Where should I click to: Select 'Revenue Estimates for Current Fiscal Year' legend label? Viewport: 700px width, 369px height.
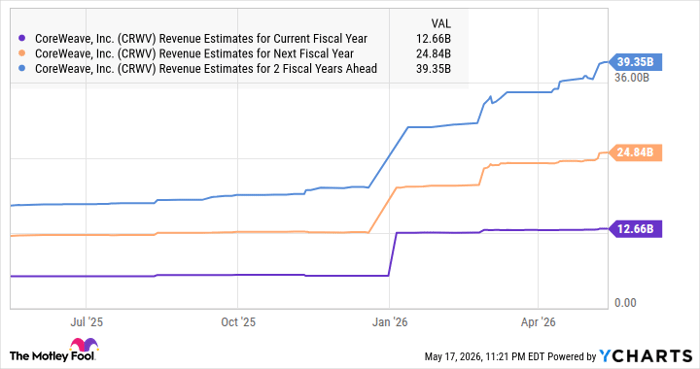point(201,39)
